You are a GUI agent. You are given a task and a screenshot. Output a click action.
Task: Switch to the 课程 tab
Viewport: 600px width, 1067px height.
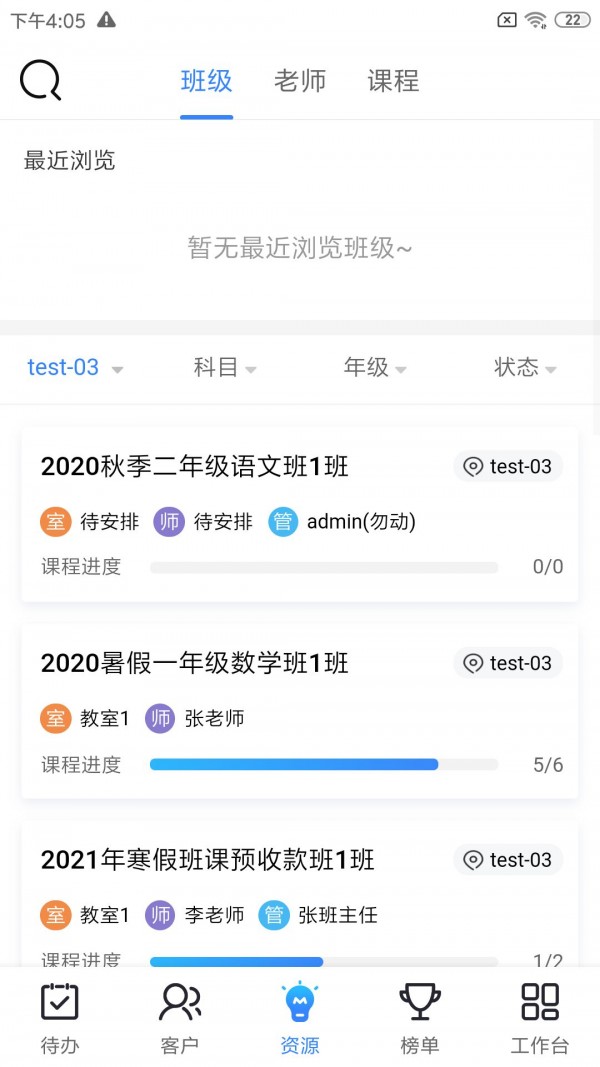[x=392, y=81]
